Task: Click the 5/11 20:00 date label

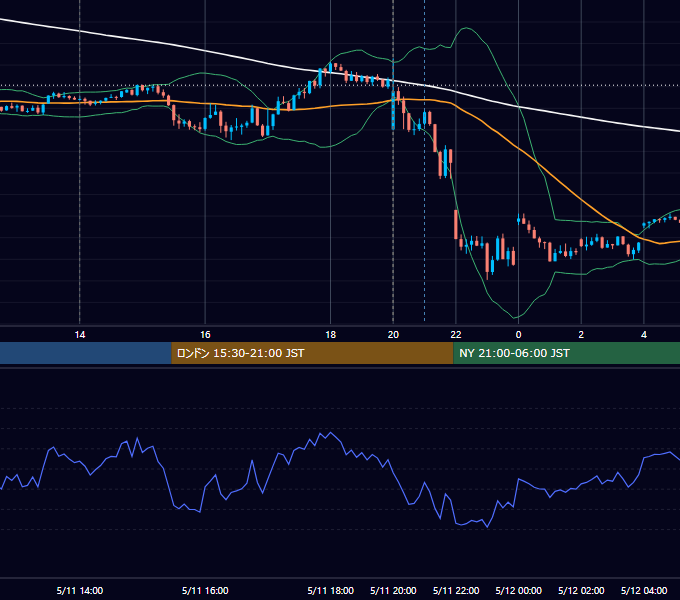Action: point(393,590)
